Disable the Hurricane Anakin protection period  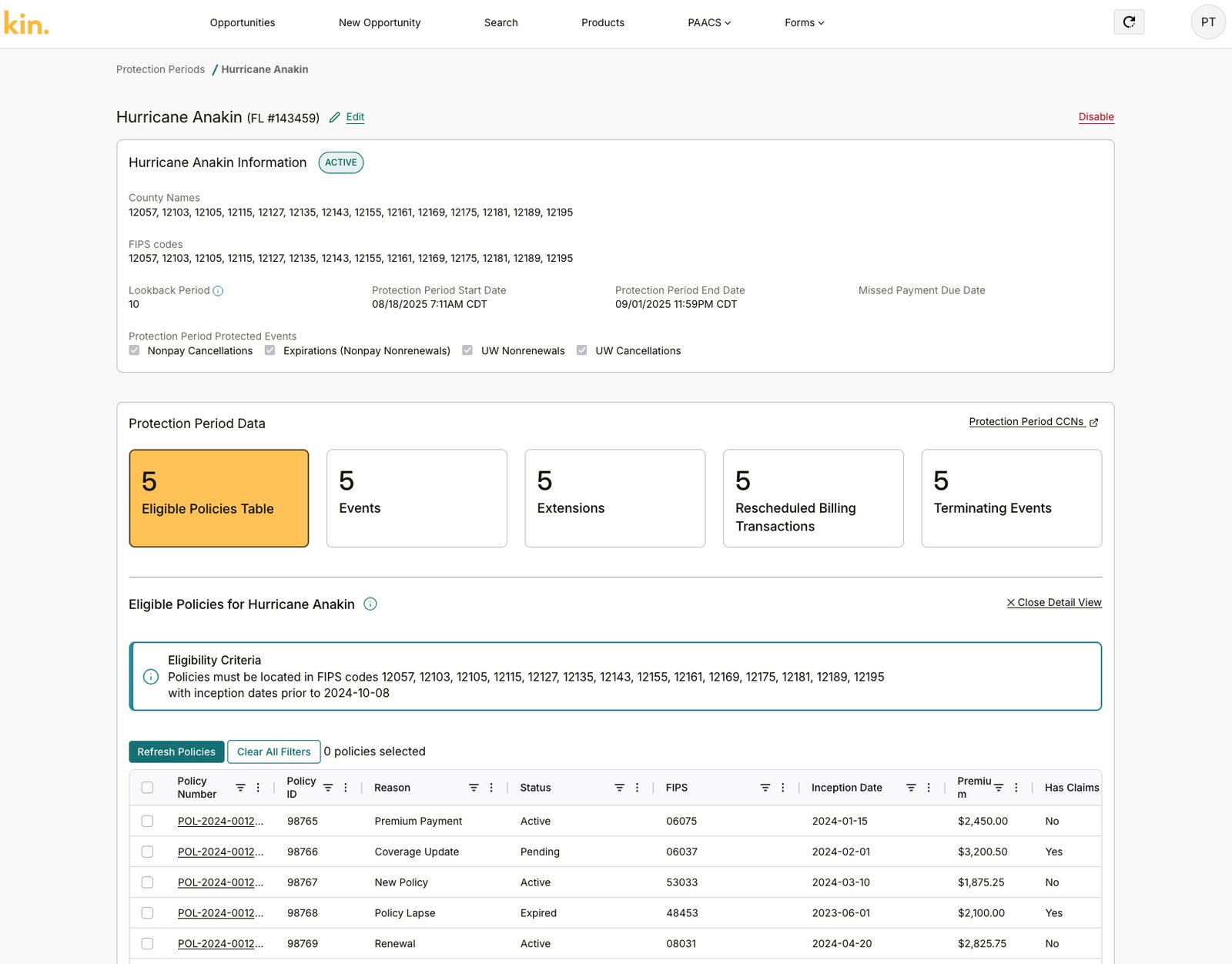1096,117
